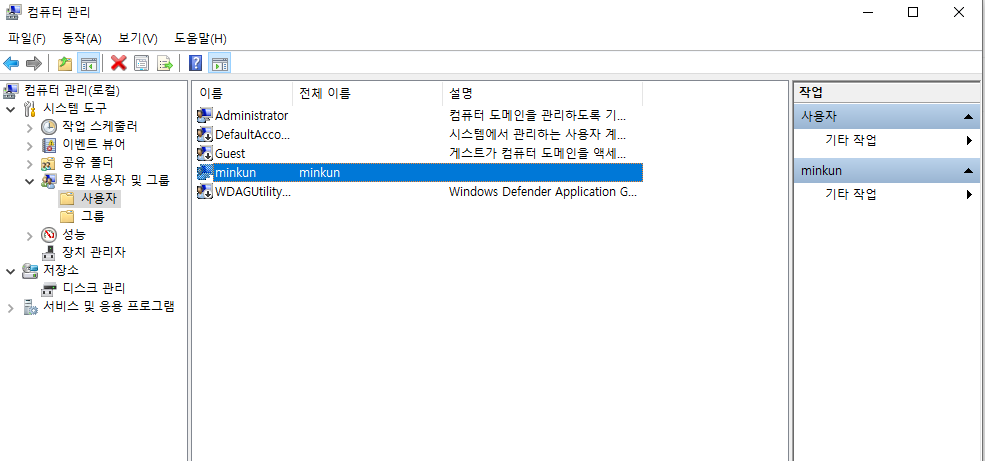Click the 작업 pane header

886,93
